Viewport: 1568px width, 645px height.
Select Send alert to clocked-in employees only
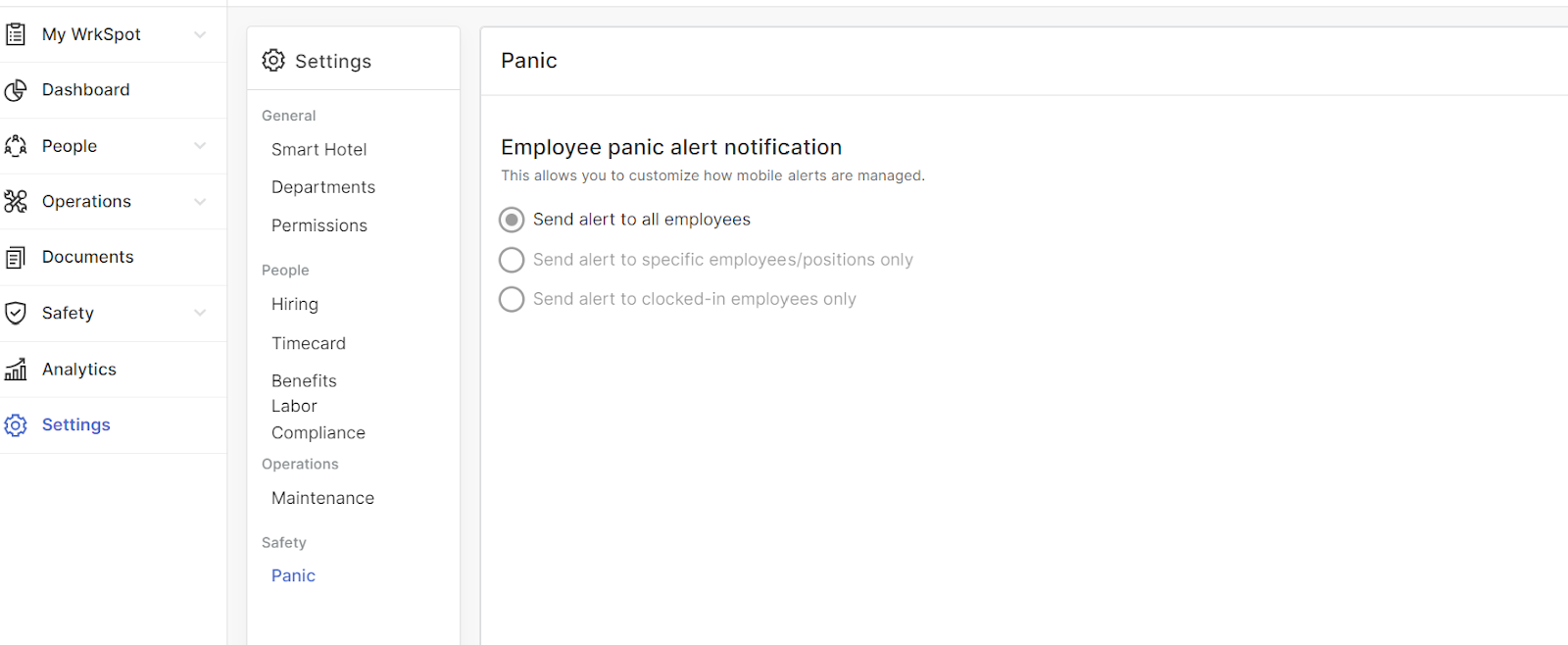click(x=511, y=299)
